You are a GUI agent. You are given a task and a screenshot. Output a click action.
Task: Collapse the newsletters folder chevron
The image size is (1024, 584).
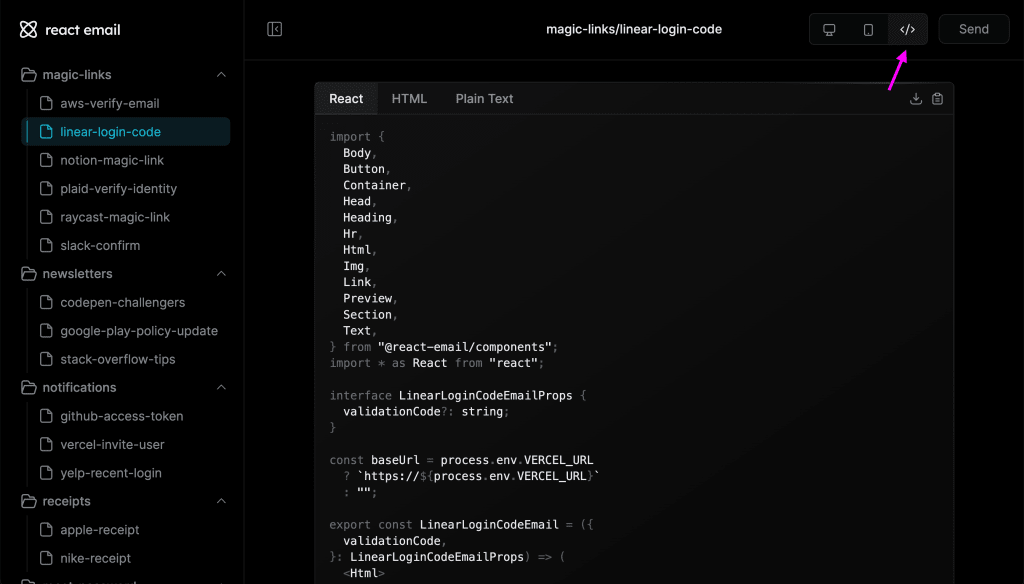(221, 274)
